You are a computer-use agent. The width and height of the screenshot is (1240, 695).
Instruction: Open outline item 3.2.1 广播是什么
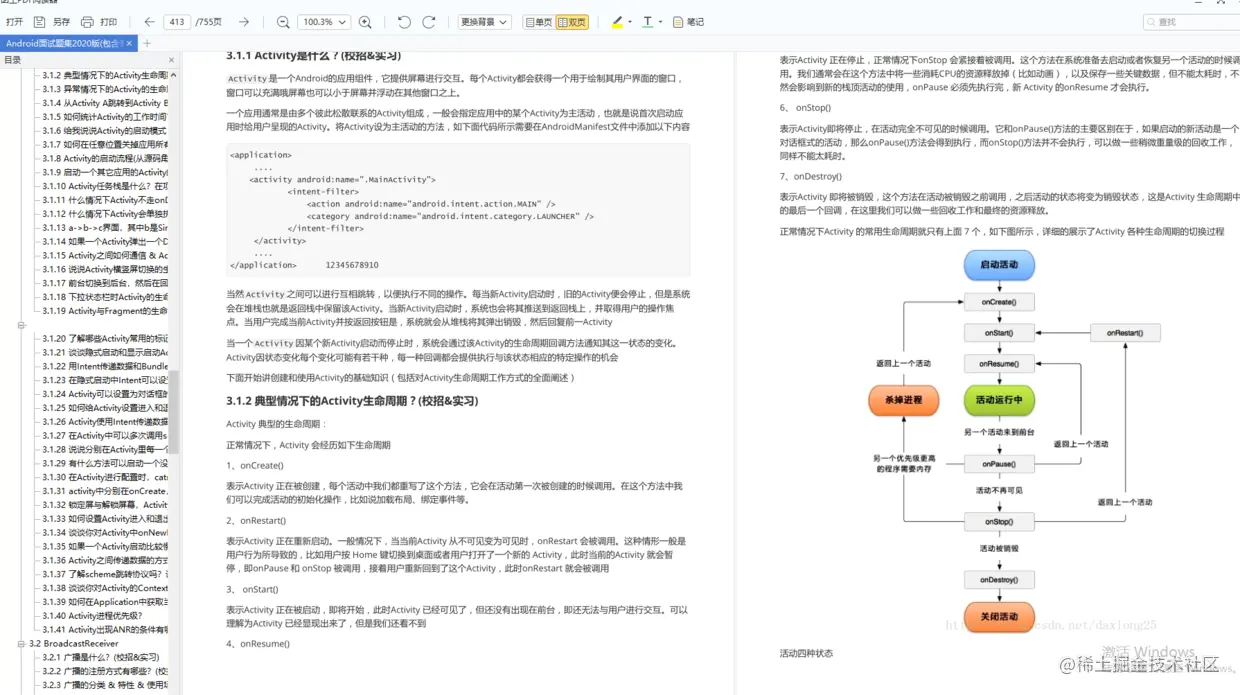(101, 657)
